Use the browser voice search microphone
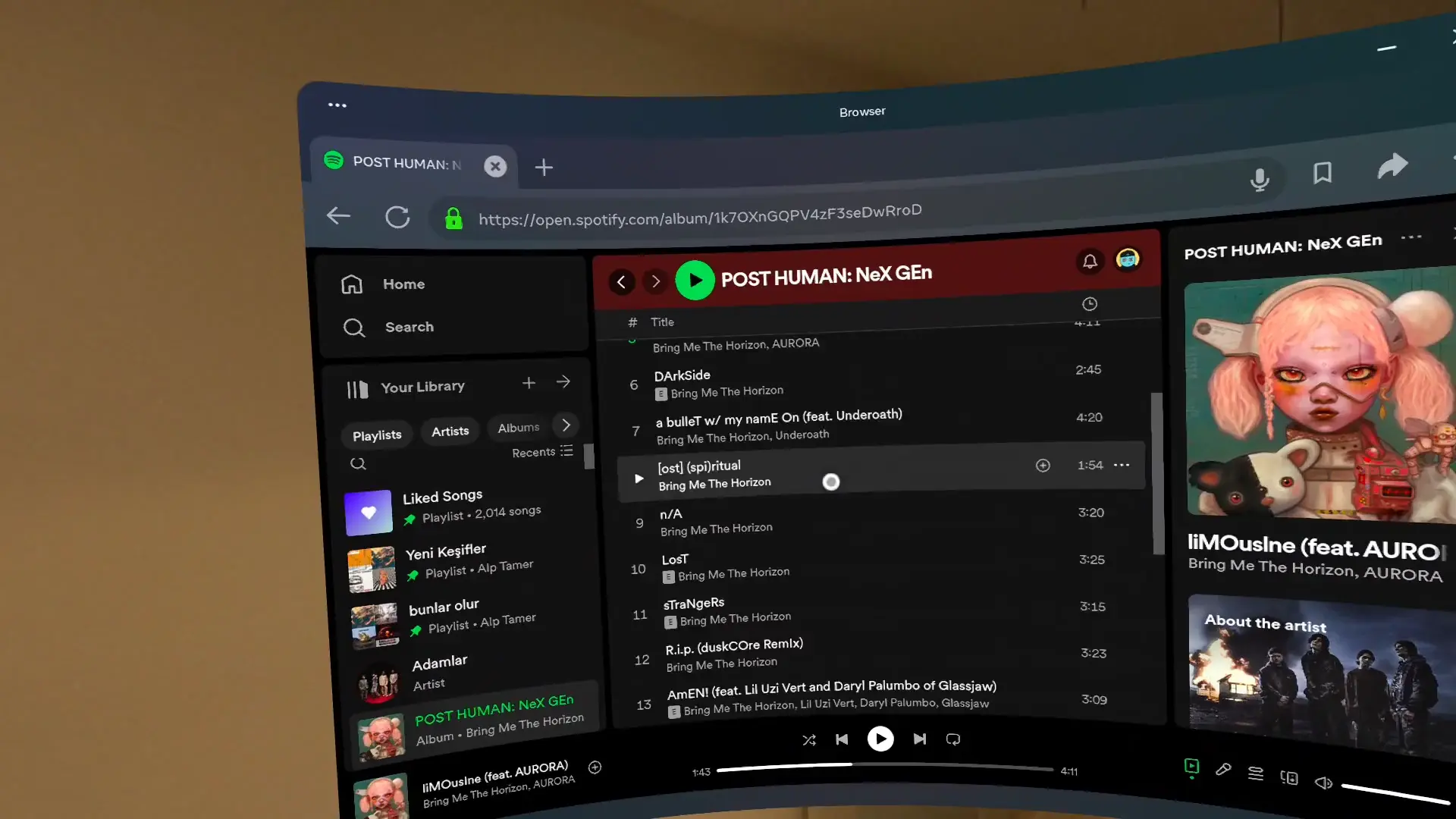The height and width of the screenshot is (819, 1456). pyautogui.click(x=1259, y=180)
